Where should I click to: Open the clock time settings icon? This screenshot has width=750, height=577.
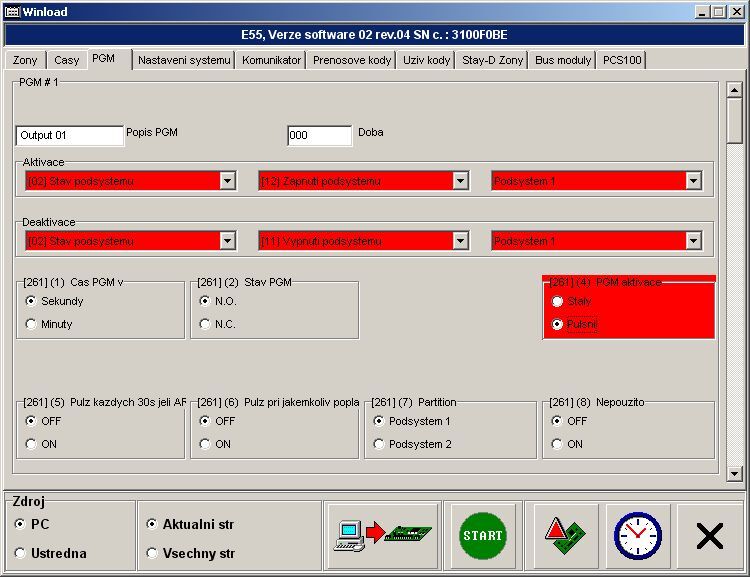[637, 536]
